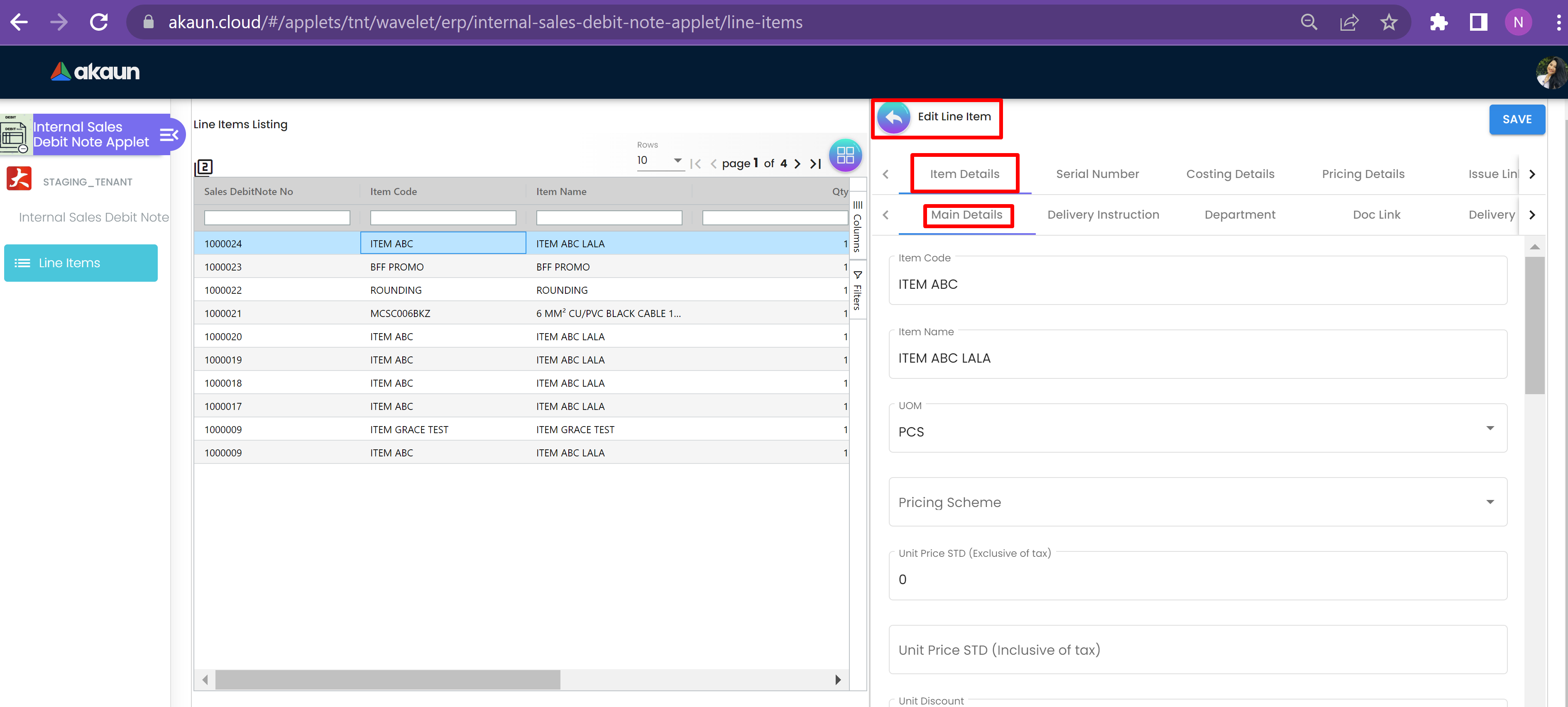
Task: Toggle the browser side panel icon
Action: 1478,22
